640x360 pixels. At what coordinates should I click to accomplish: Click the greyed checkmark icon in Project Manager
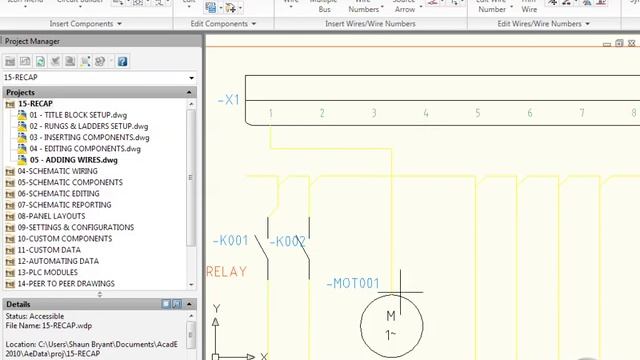pyautogui.click(x=55, y=62)
